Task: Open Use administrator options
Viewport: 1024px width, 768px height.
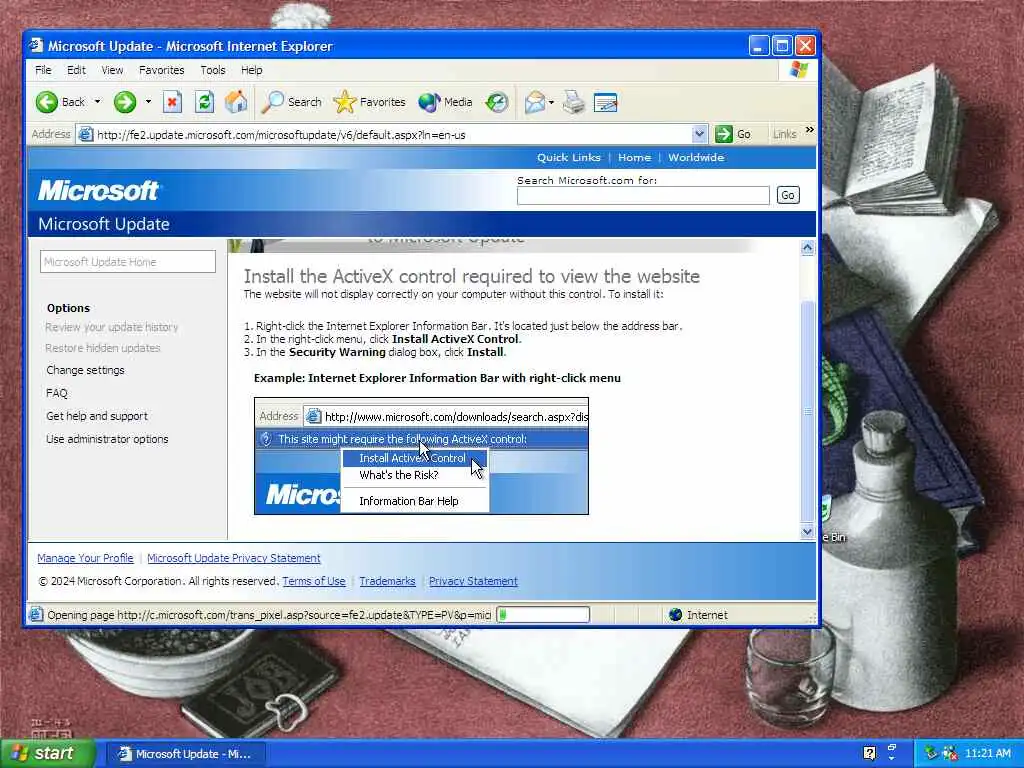Action: pyautogui.click(x=107, y=439)
